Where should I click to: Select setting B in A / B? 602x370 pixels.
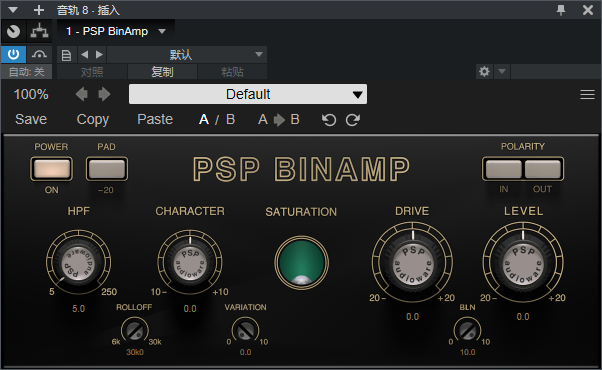[230, 120]
